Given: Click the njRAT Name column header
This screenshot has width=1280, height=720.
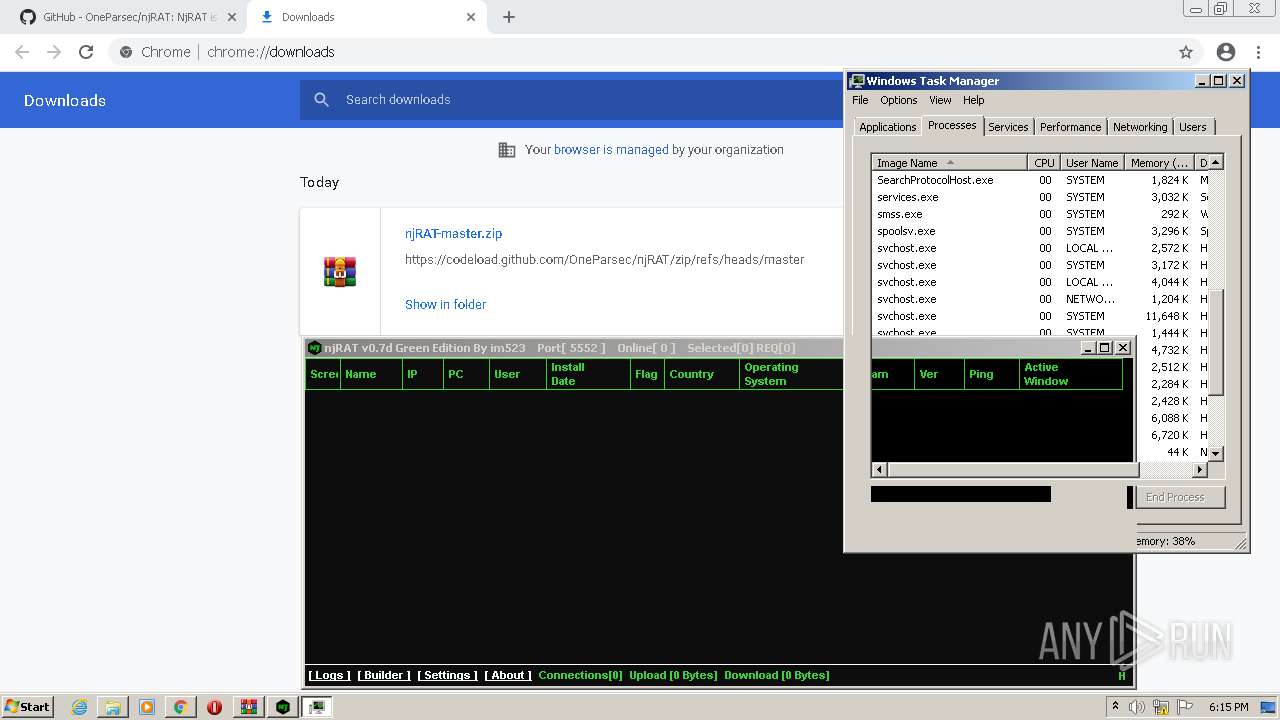Looking at the screenshot, I should (x=371, y=374).
